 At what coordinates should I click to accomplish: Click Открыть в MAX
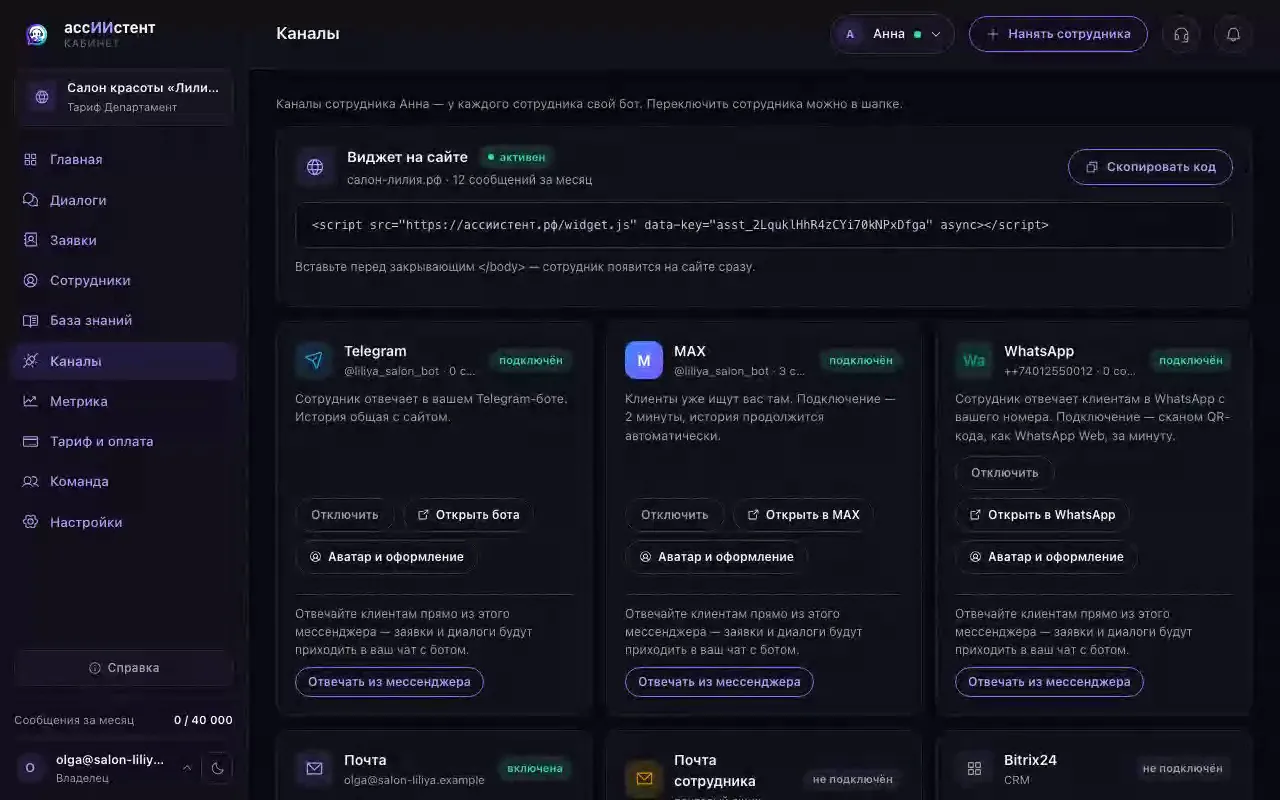tap(803, 515)
